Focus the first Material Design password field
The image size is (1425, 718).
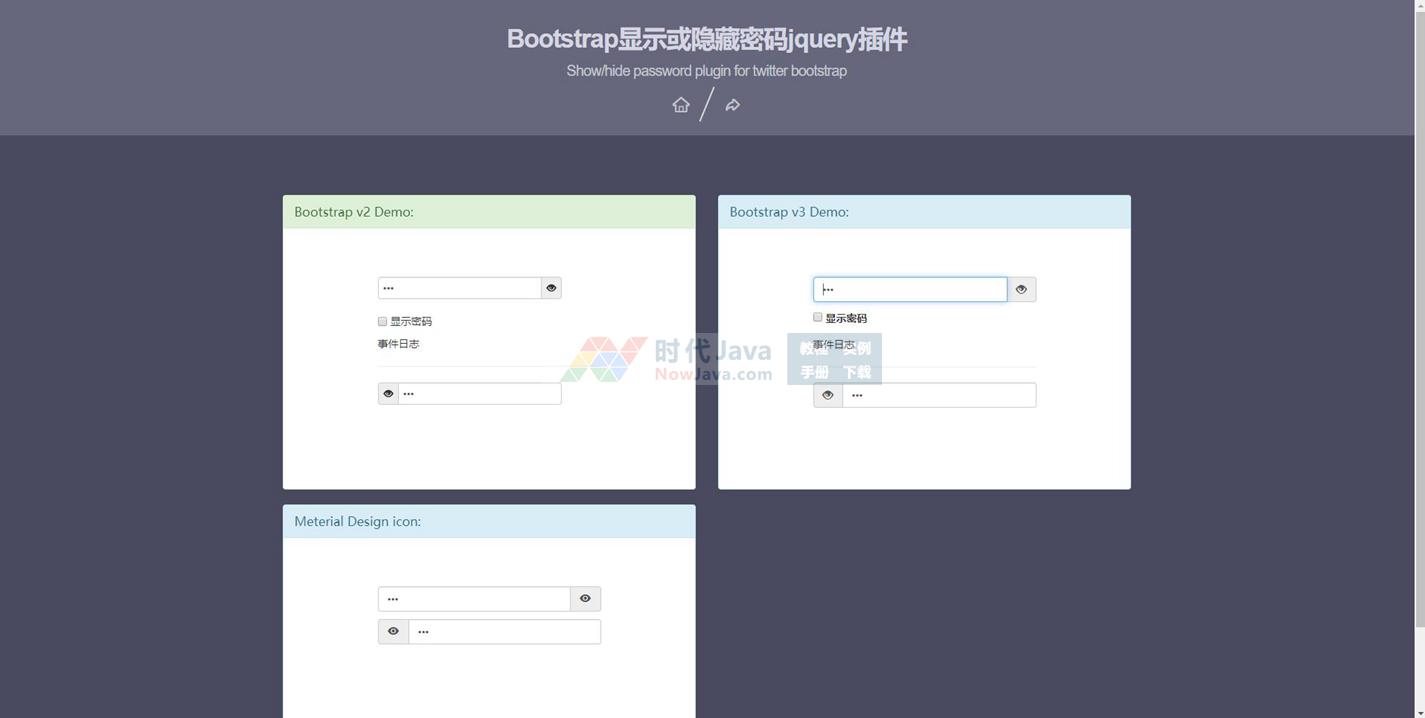tap(474, 599)
